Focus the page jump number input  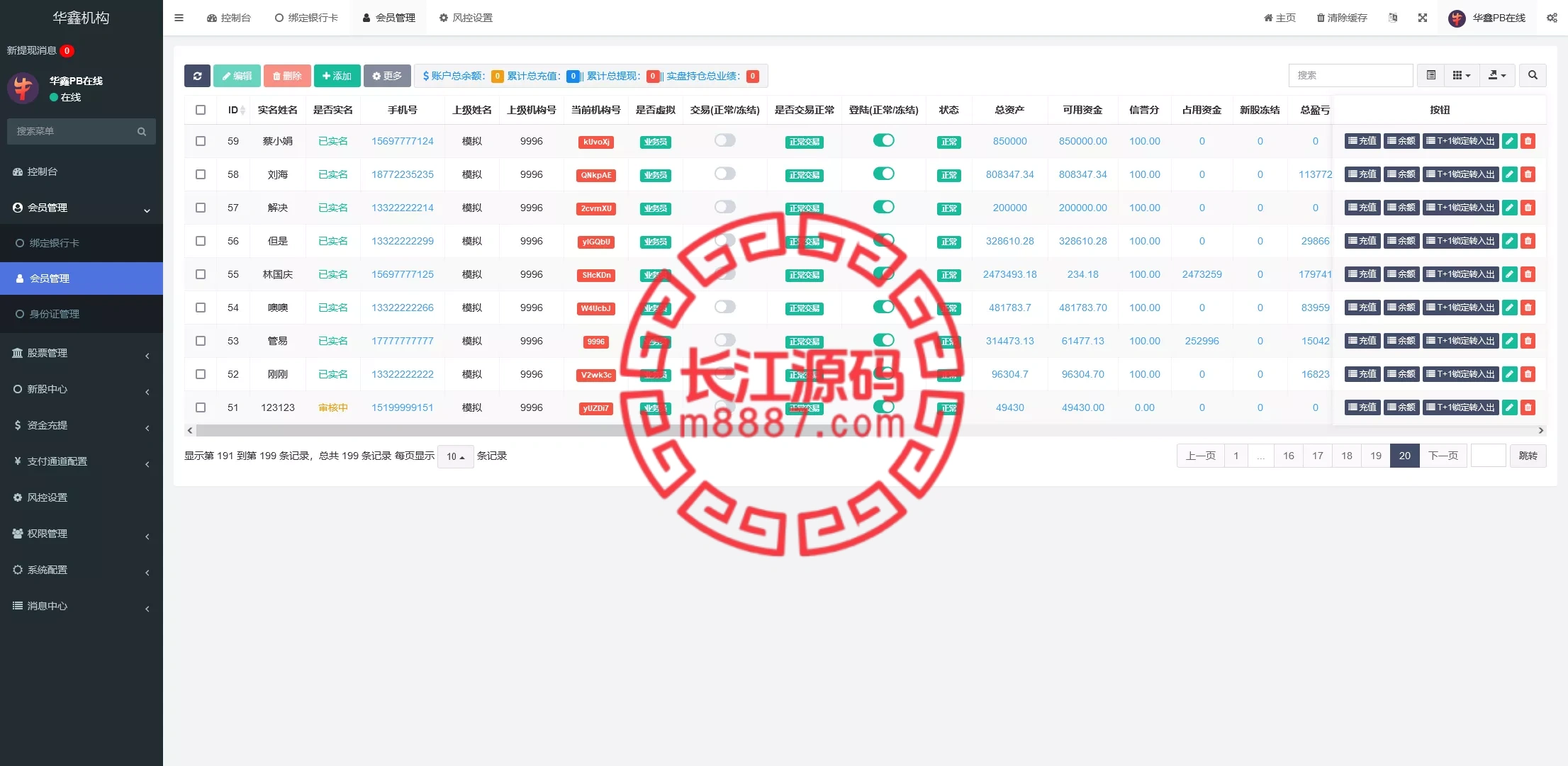(x=1489, y=456)
